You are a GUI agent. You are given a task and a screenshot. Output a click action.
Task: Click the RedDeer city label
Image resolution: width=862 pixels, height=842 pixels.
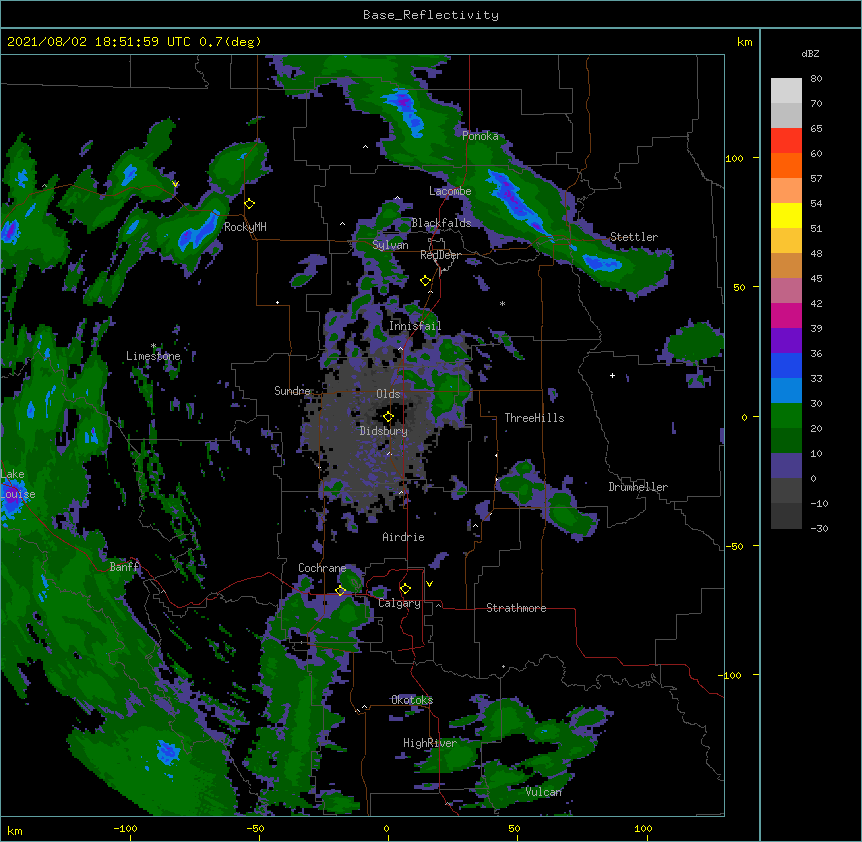[x=440, y=255]
